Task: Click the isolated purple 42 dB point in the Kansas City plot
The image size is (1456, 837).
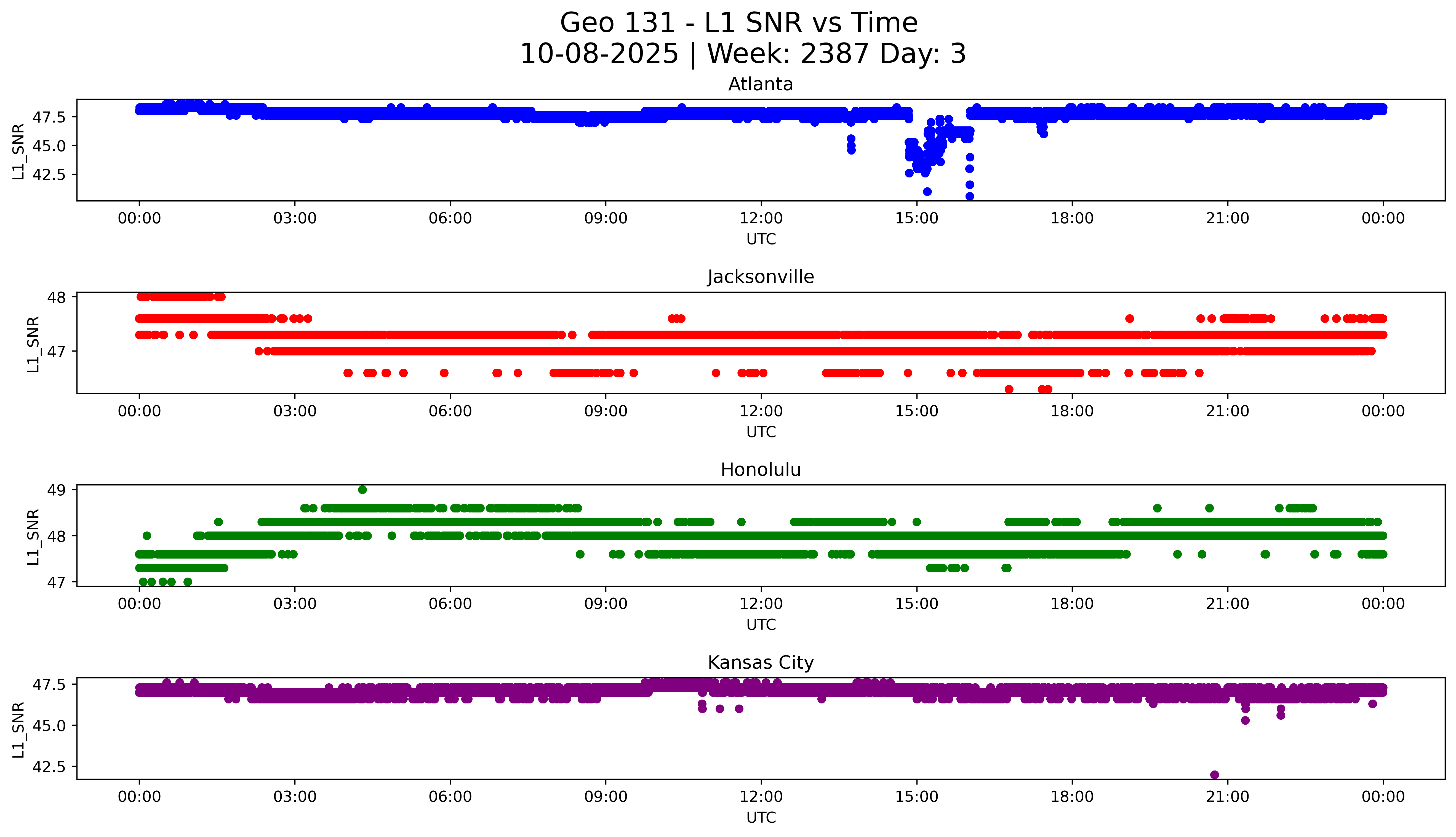Action: [x=1214, y=774]
